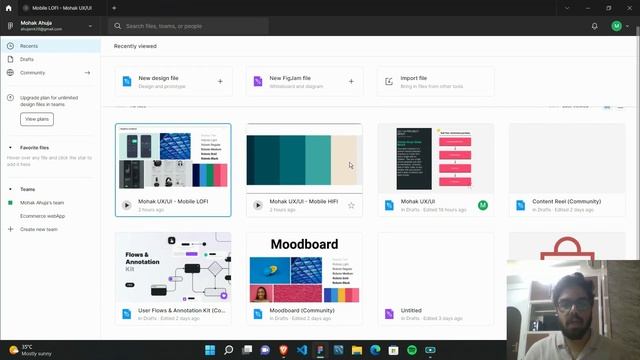Open the weather widget showing Mostly sunny
Viewport: 640px width, 360px height.
pos(30,350)
